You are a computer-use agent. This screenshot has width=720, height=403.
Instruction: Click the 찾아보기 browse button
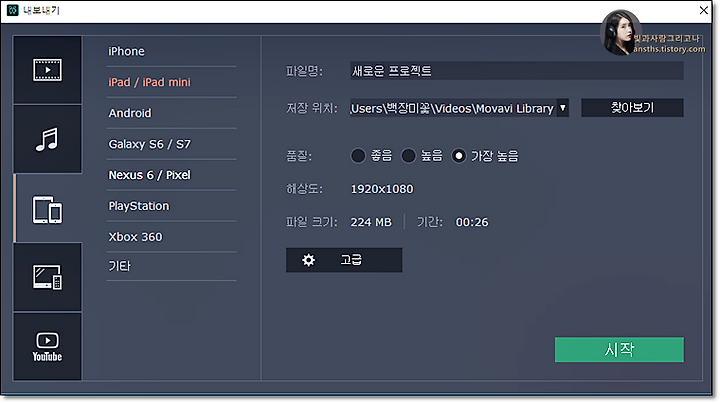pyautogui.click(x=632, y=108)
